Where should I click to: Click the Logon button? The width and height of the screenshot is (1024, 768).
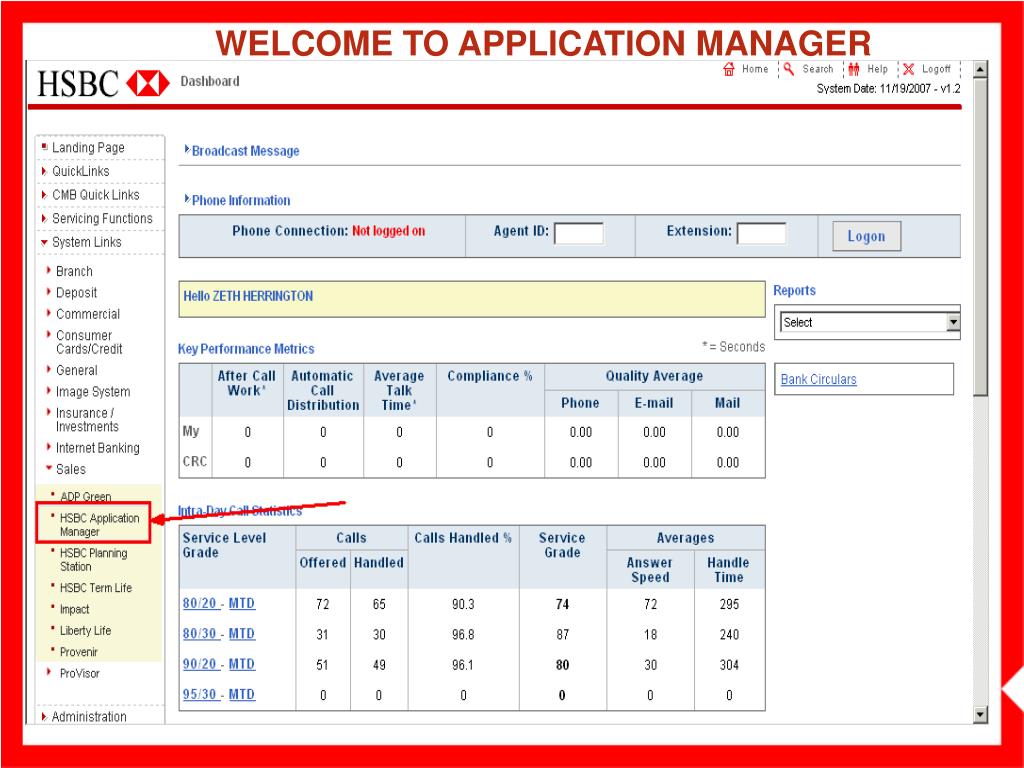coord(867,236)
